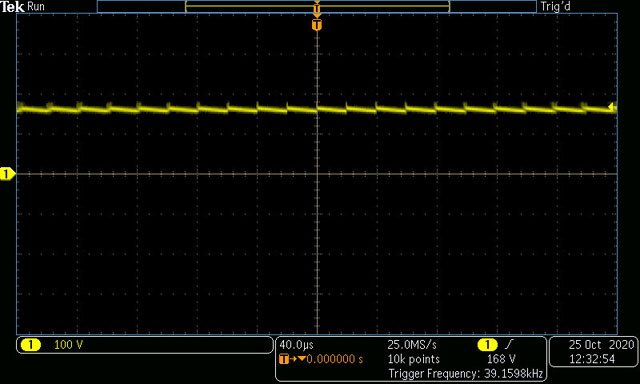Click the 12:32:54 time readout
The width and height of the screenshot is (640, 384).
pos(592,359)
